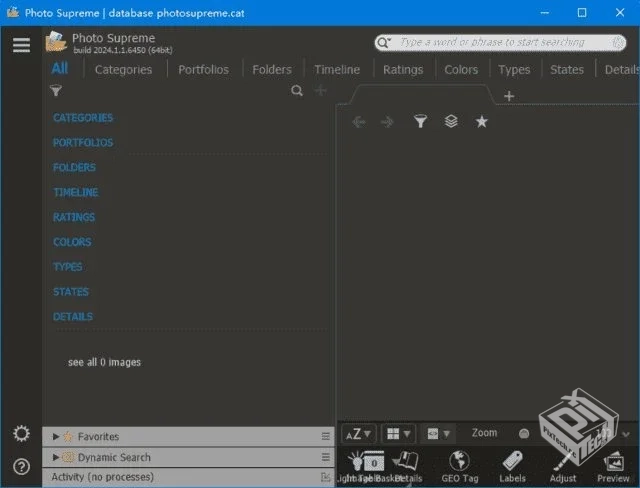Open the Details book icon
Screen dimensions: 640x488
407,464
